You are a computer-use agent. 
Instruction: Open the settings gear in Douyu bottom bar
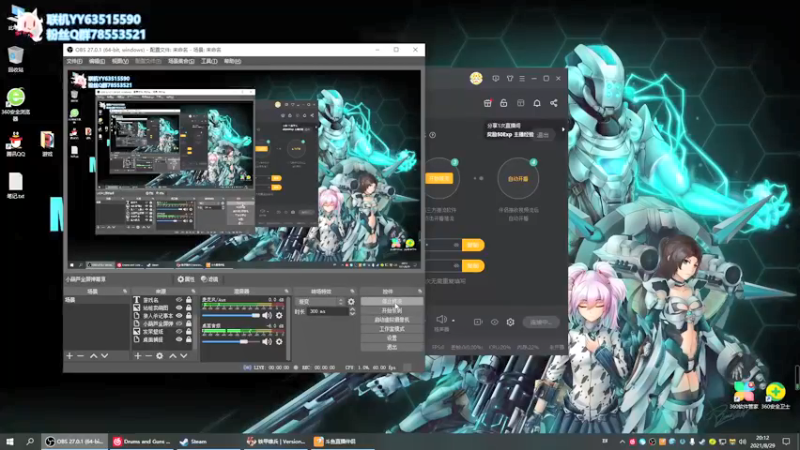[510, 322]
